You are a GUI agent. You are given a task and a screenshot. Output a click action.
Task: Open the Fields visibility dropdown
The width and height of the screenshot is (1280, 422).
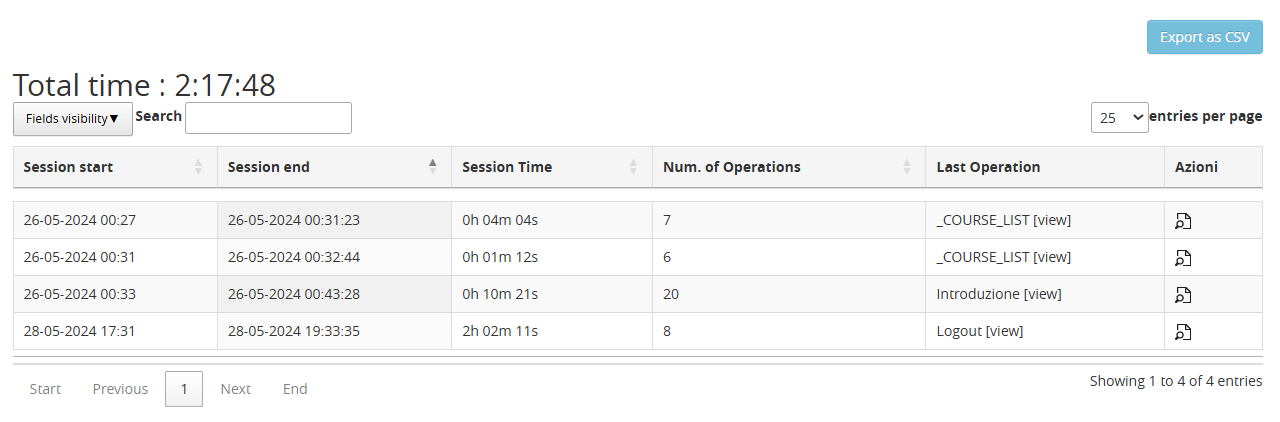tap(72, 118)
